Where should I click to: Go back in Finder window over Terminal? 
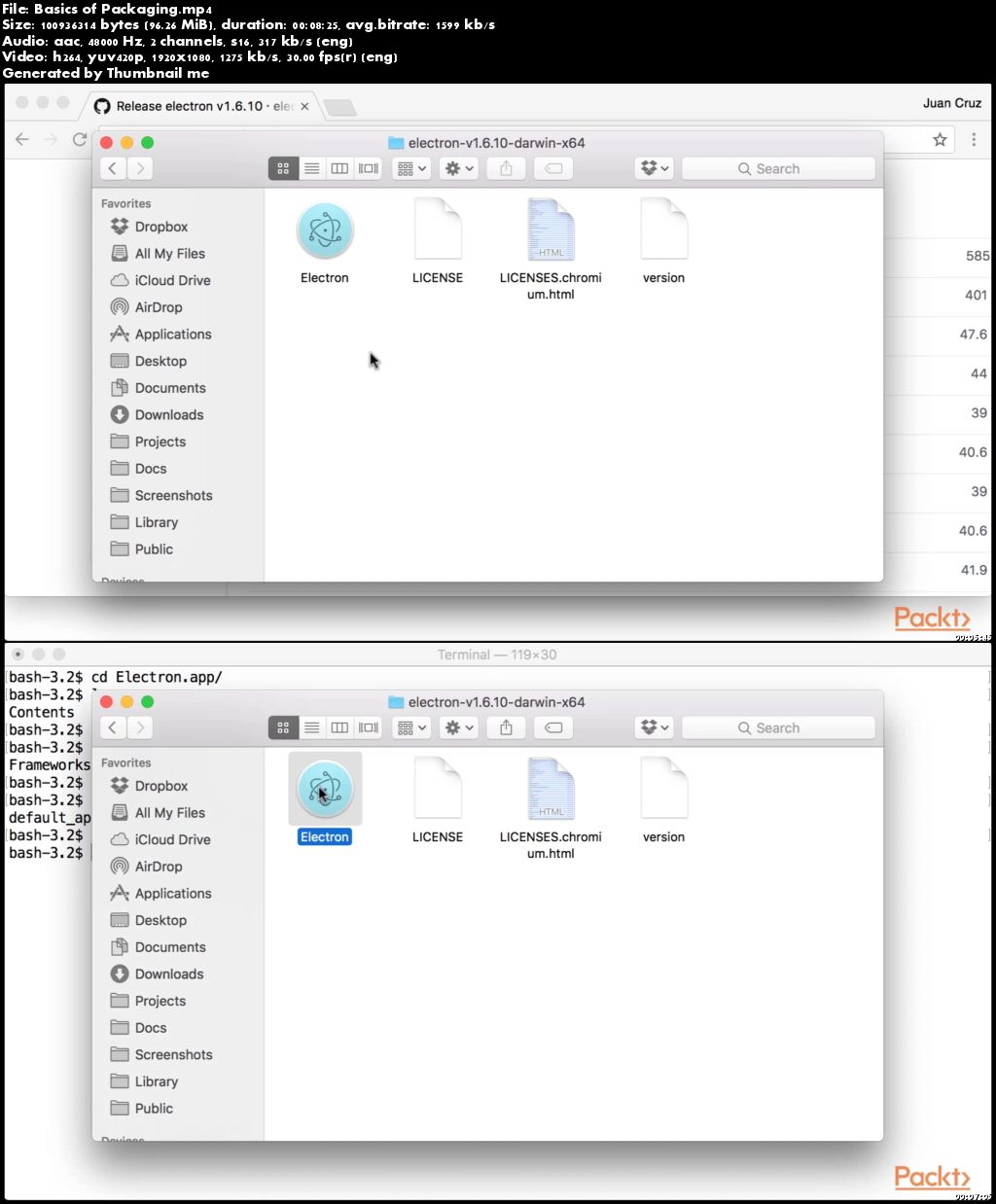tap(113, 727)
